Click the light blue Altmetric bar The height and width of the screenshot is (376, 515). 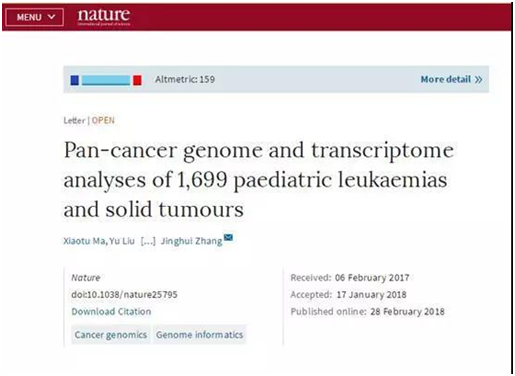[106, 80]
